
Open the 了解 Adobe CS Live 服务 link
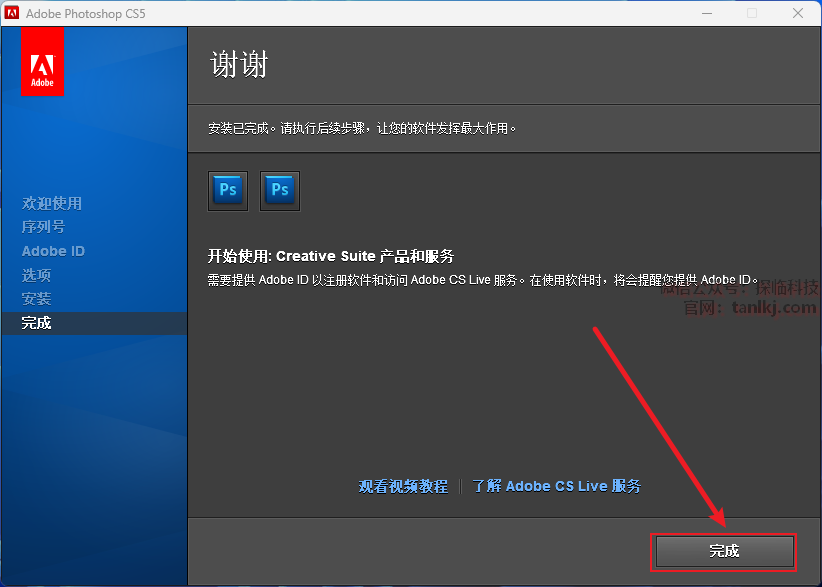(557, 486)
